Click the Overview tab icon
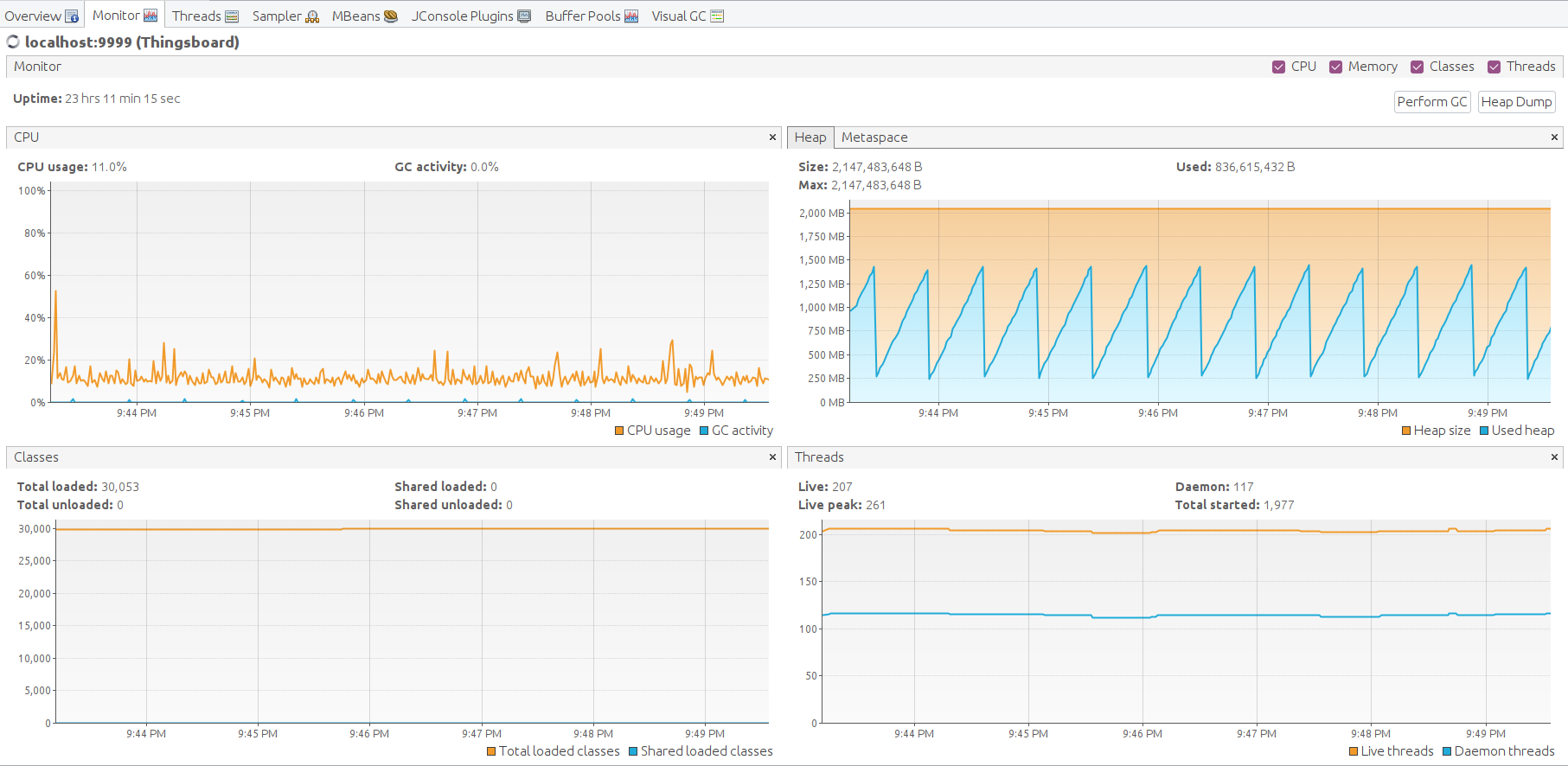This screenshot has height=766, width=1568. tap(72, 16)
